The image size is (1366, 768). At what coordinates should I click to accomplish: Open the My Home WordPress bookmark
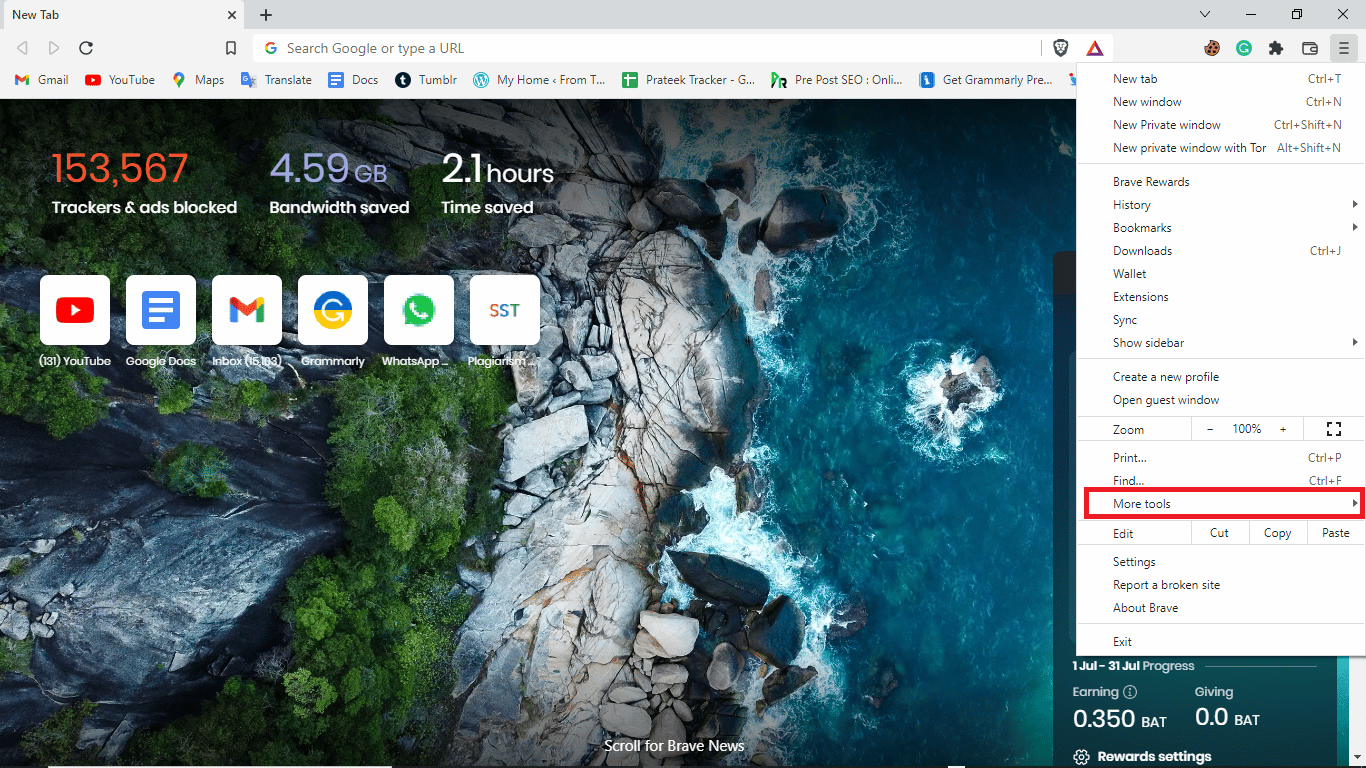pos(539,80)
